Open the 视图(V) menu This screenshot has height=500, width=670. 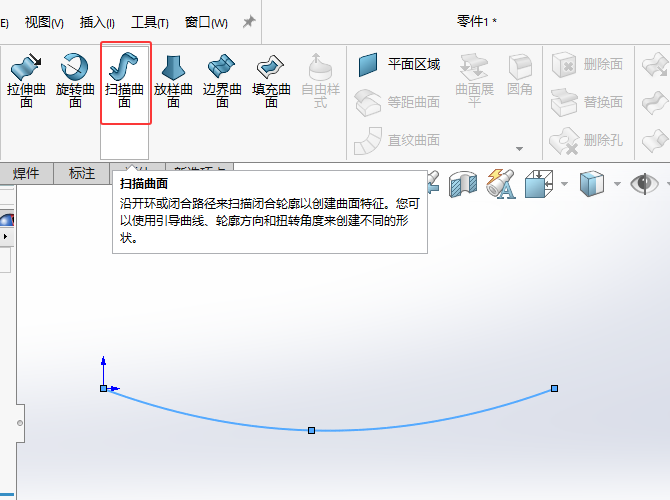pyautogui.click(x=44, y=22)
